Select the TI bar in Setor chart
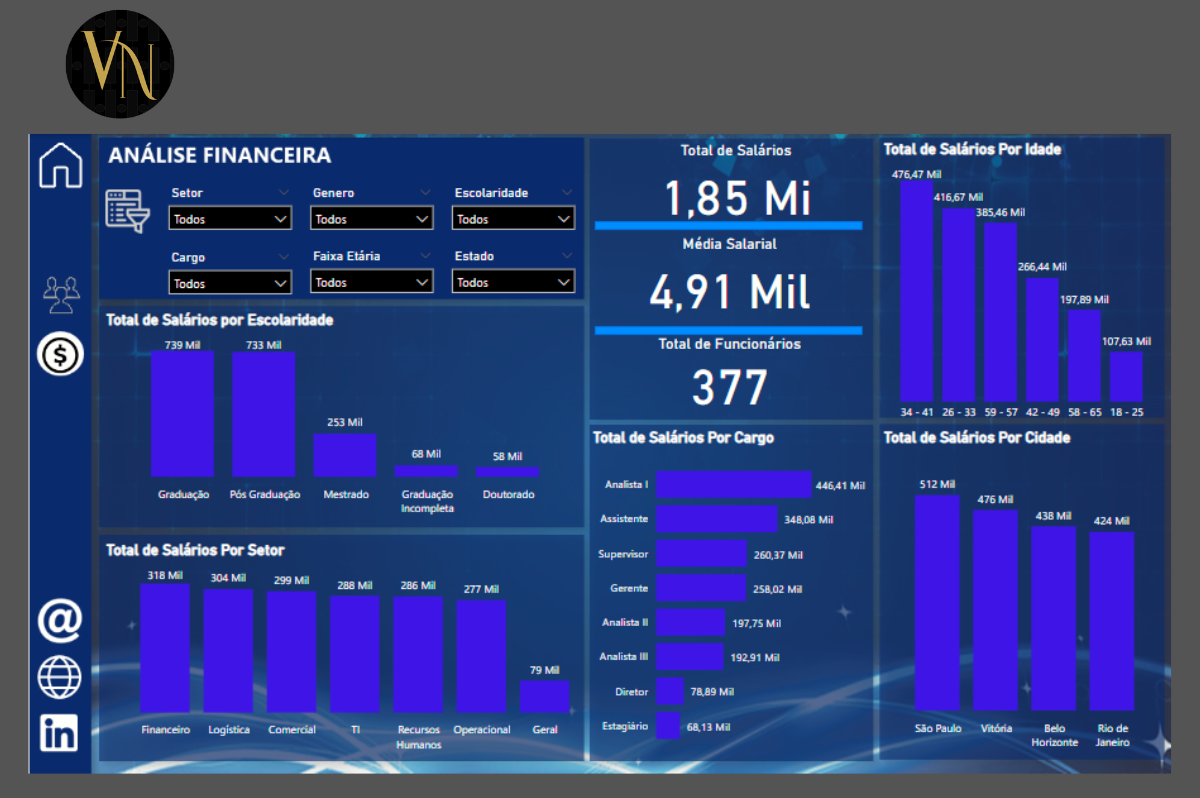1200x798 pixels. (355, 654)
